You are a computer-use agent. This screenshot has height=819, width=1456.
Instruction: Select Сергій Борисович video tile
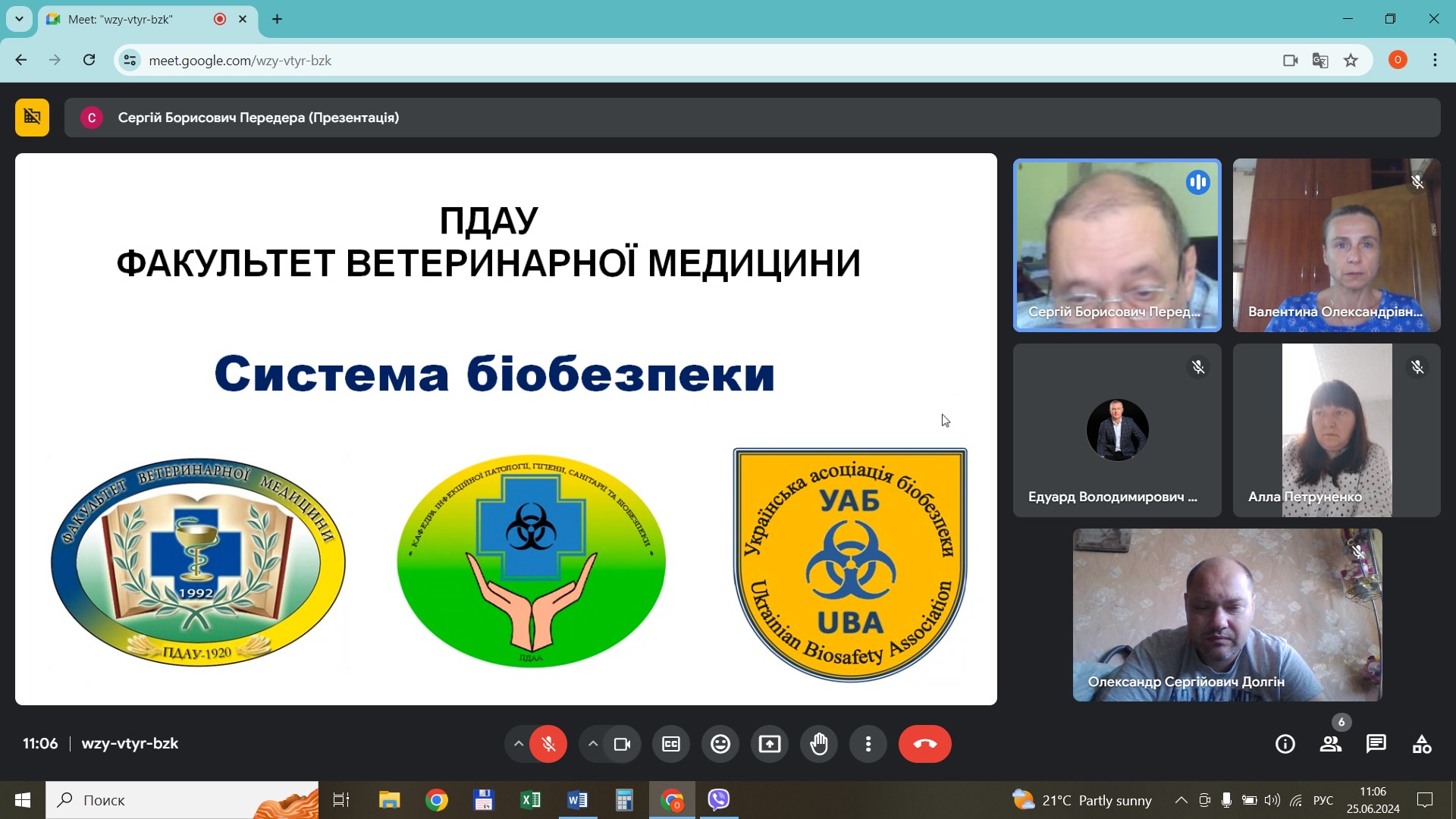pos(1117,245)
